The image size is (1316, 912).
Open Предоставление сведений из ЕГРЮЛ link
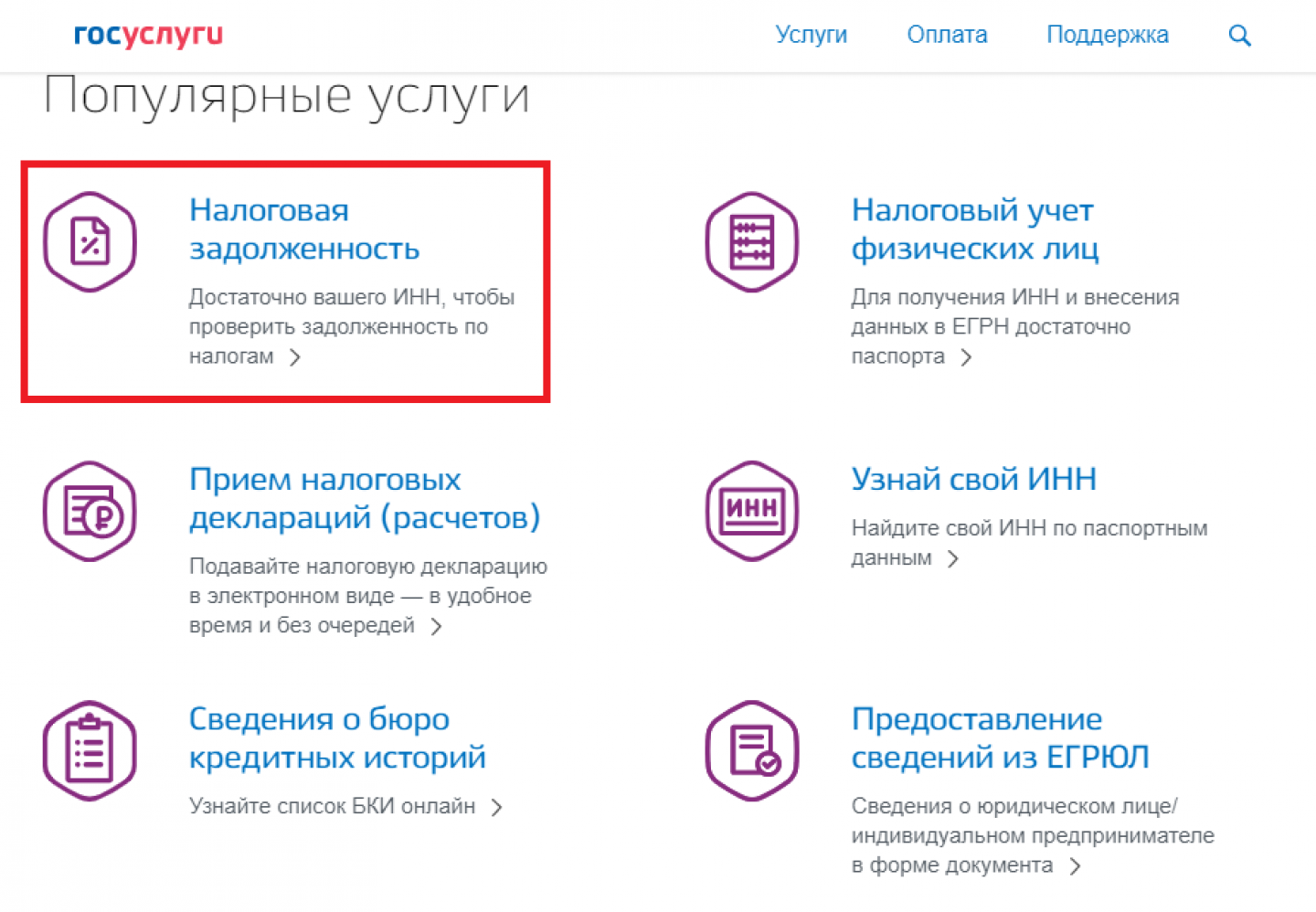click(x=1000, y=737)
